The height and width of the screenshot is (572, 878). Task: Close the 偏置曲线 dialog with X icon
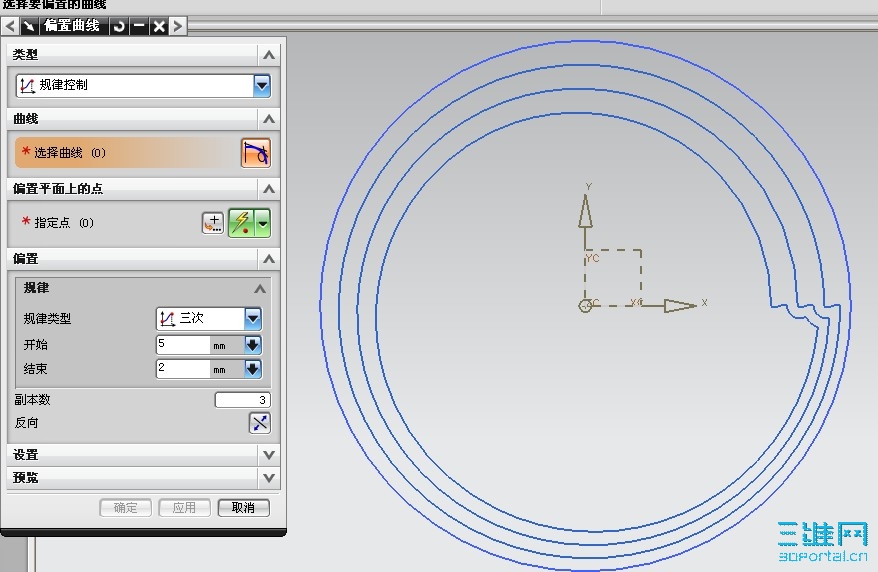(159, 26)
